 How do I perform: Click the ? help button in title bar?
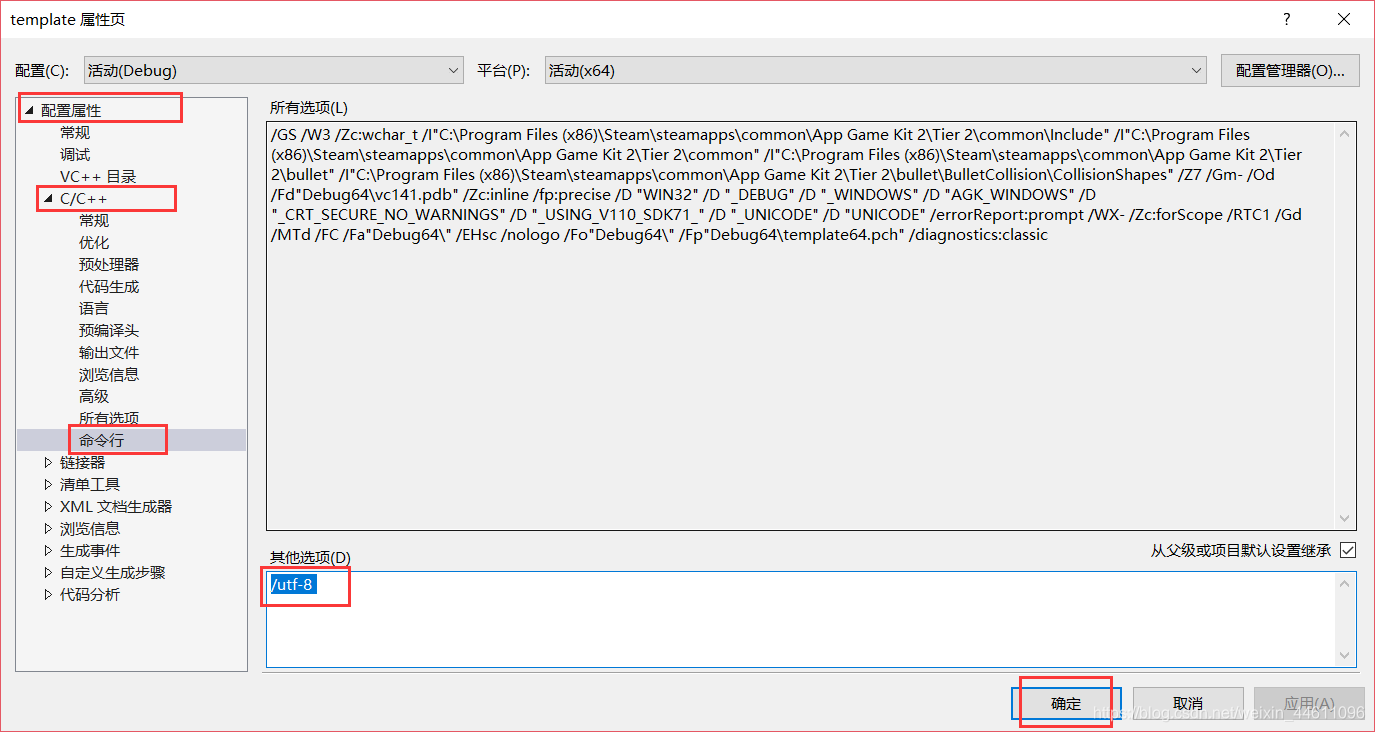click(1287, 19)
